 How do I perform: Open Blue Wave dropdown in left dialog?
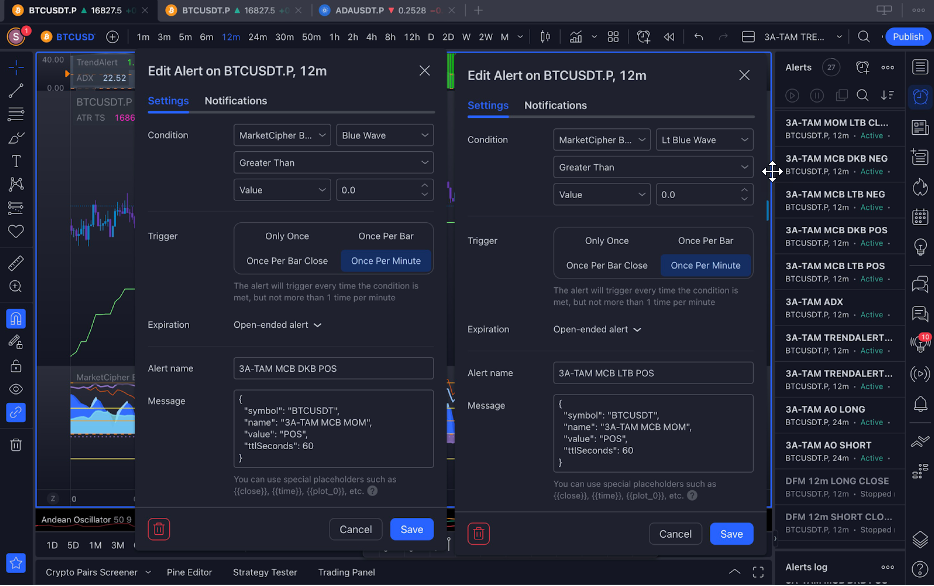coord(385,135)
